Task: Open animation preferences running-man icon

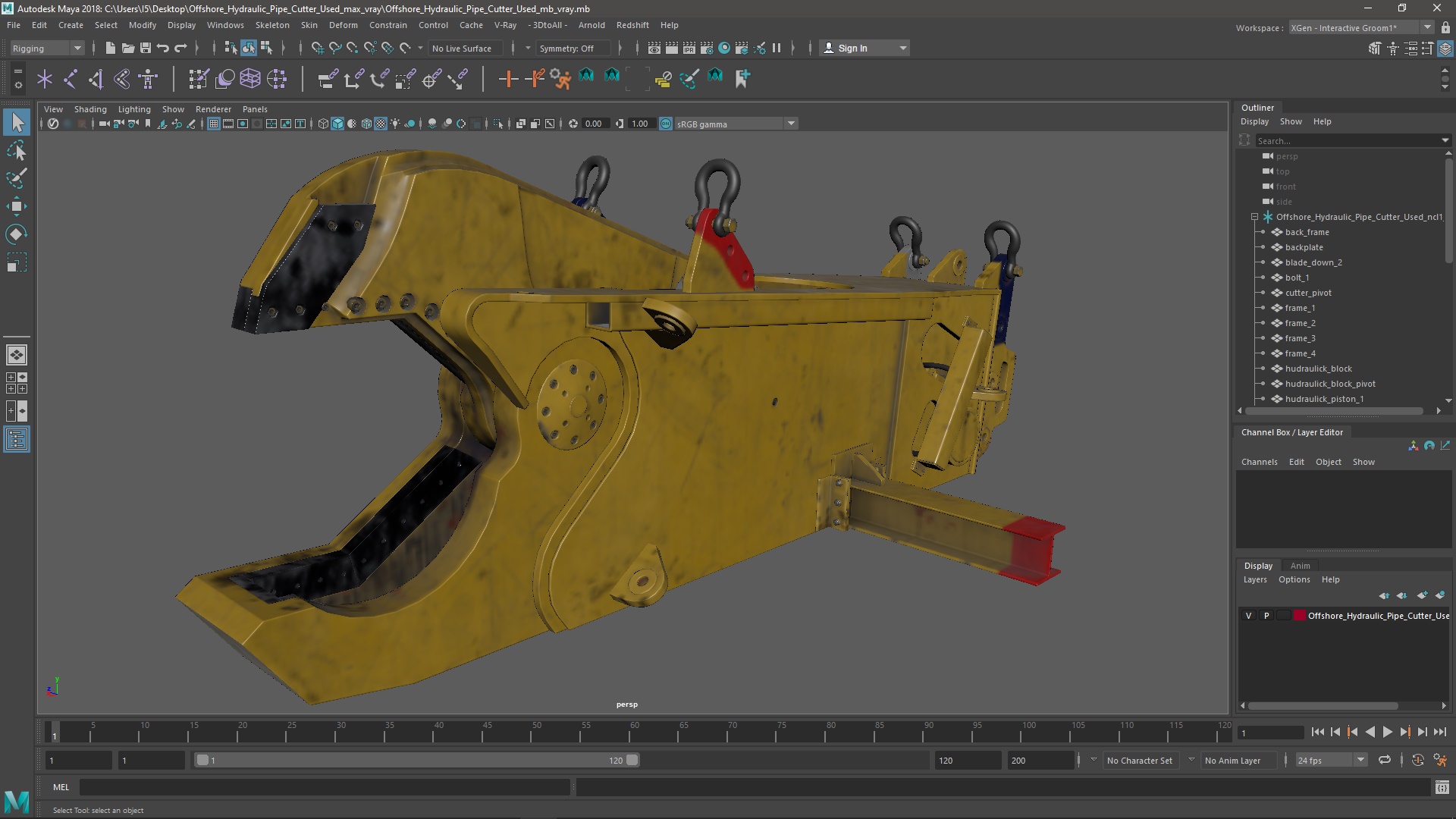Action: click(1440, 760)
